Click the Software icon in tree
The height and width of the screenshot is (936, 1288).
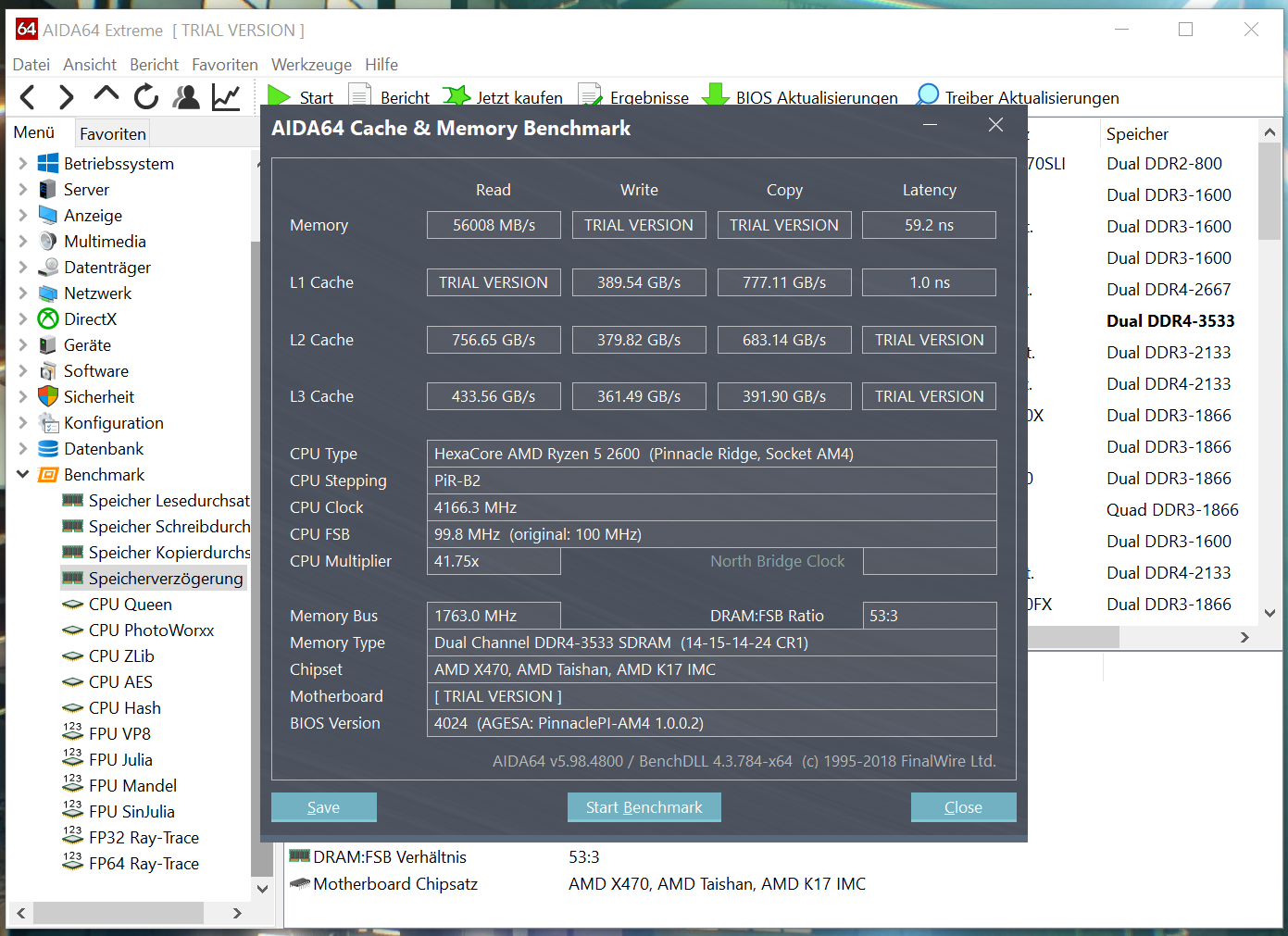click(48, 371)
